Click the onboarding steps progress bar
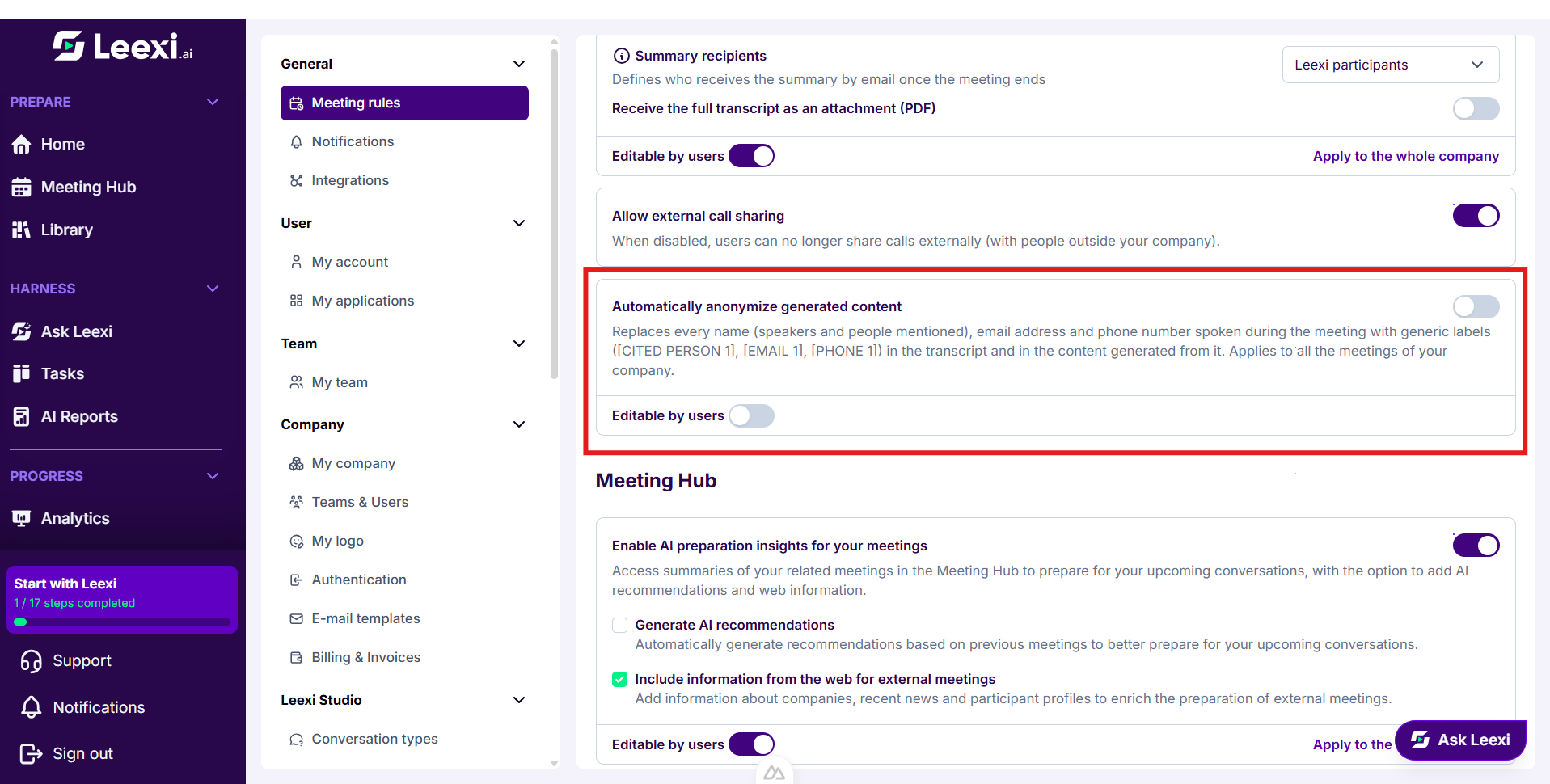1550x784 pixels. (x=122, y=622)
